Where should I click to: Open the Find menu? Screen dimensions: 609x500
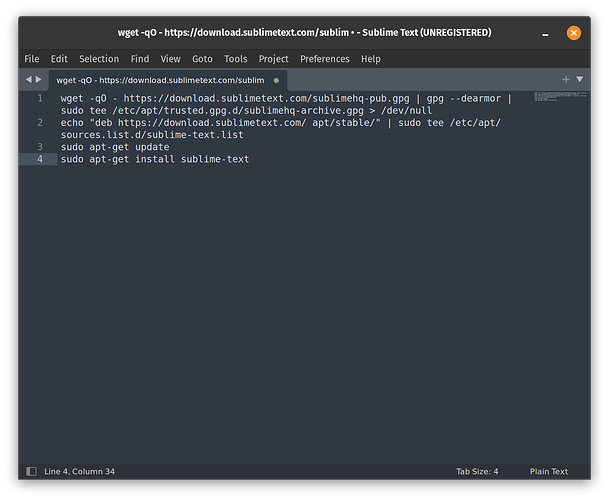pos(140,59)
